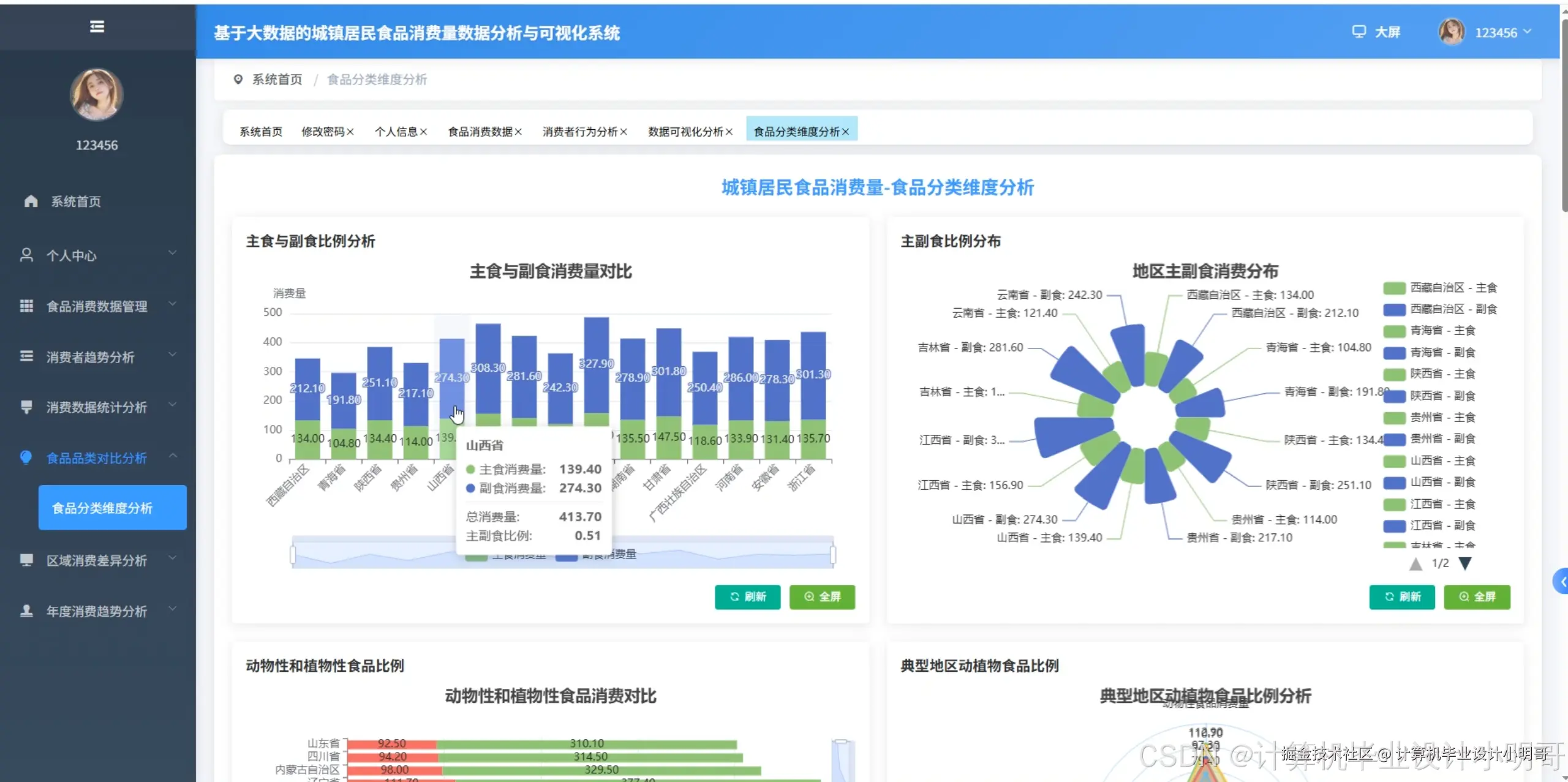Expand the 消费者趋势分析 sidebar menu
The width and height of the screenshot is (1568, 782).
click(x=172, y=355)
